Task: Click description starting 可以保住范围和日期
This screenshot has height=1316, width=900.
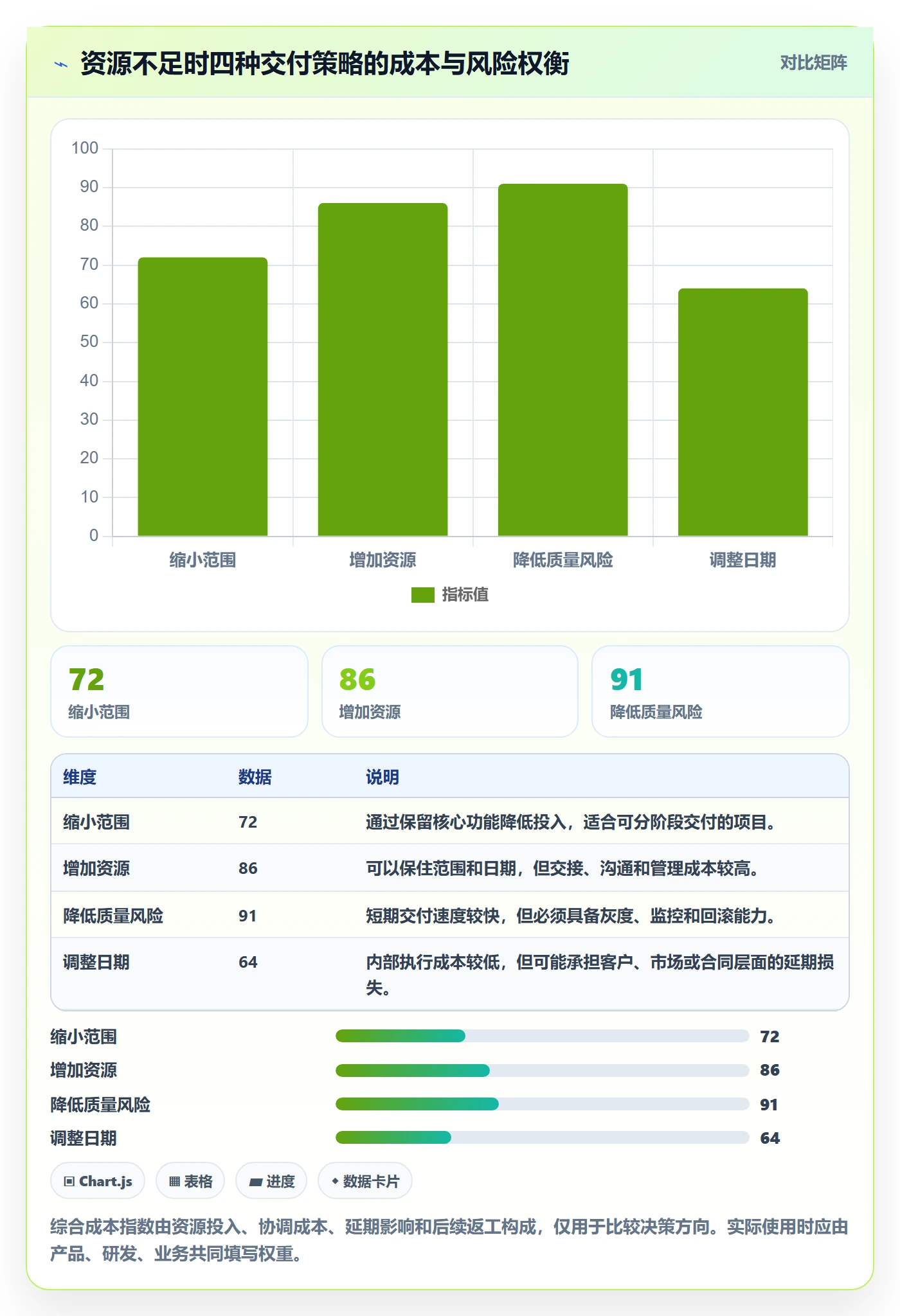Action: [x=563, y=868]
